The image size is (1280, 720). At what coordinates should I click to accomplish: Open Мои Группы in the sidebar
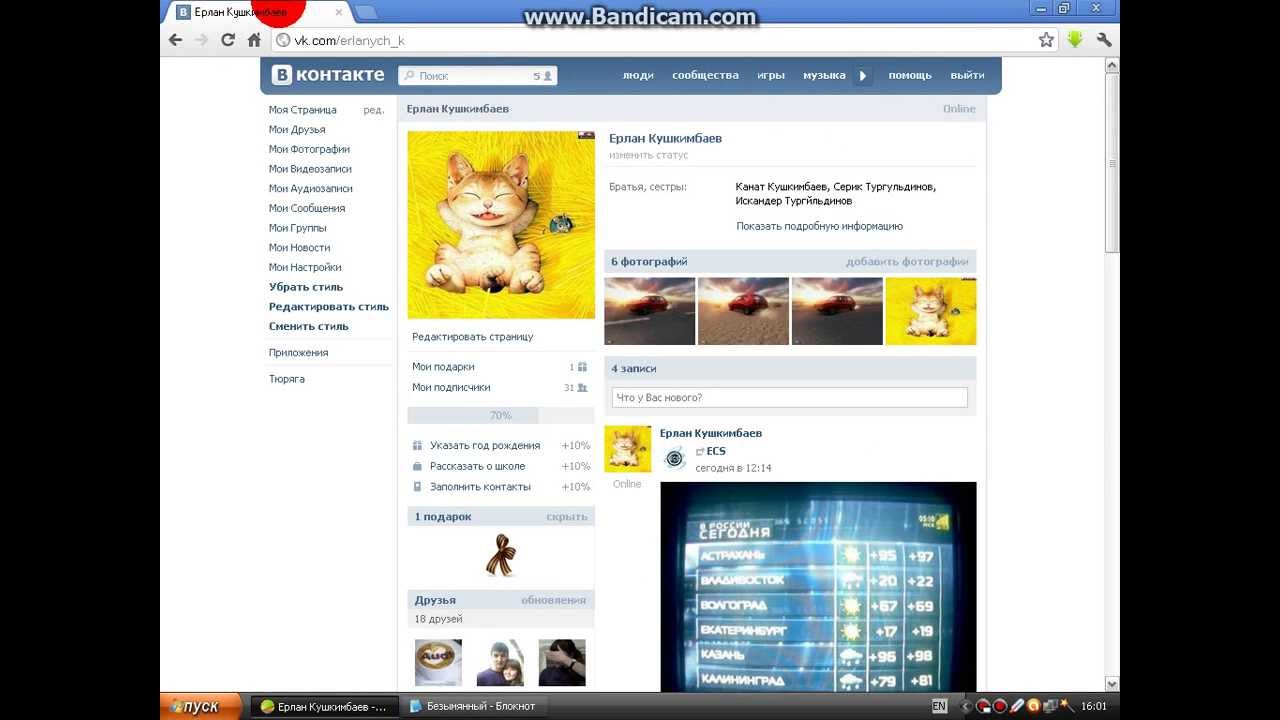tap(298, 228)
